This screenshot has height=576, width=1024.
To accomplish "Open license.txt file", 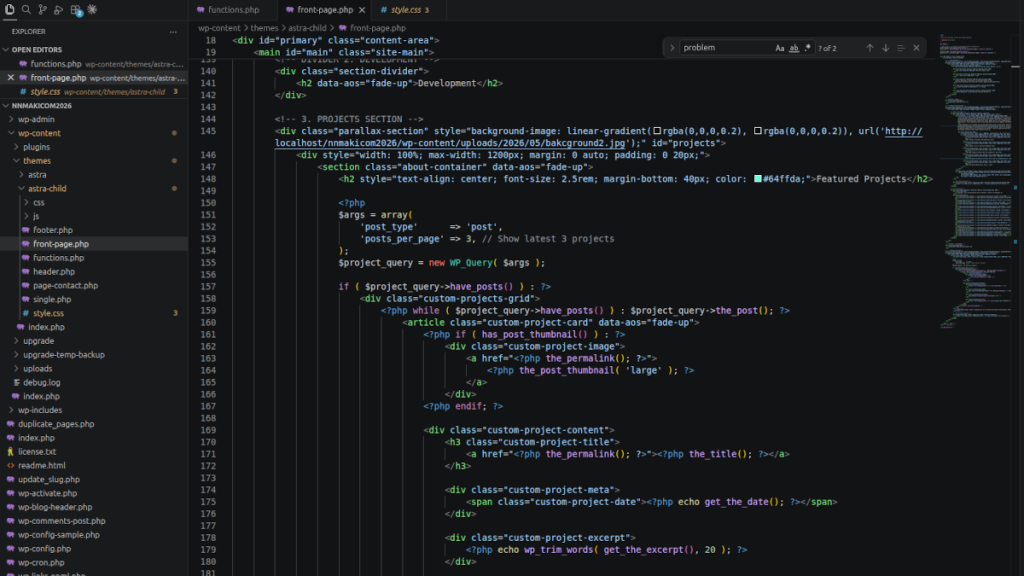I will [37, 452].
